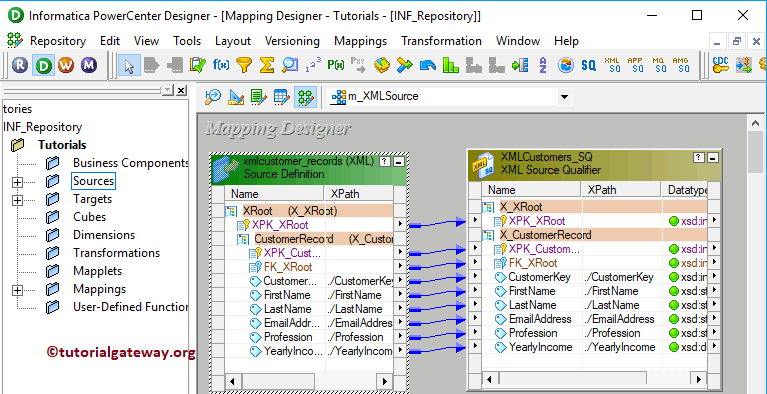Click the Name column header in source definition
The width and height of the screenshot is (767, 394).
click(x=274, y=193)
